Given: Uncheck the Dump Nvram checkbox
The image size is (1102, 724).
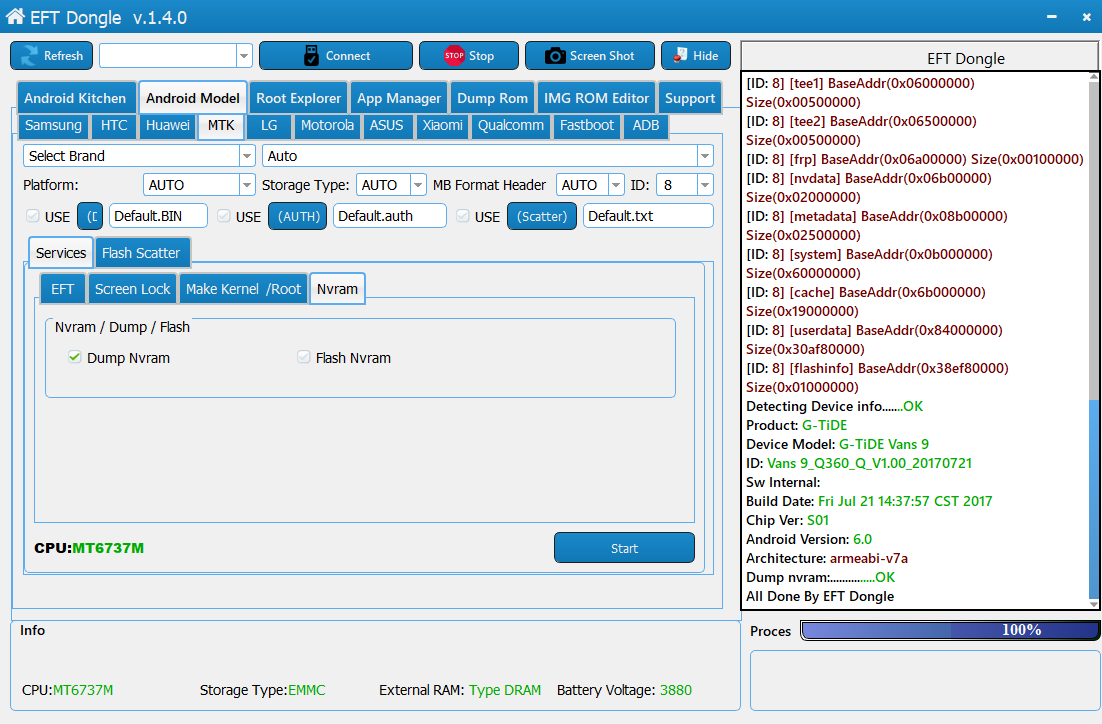Looking at the screenshot, I should [75, 357].
